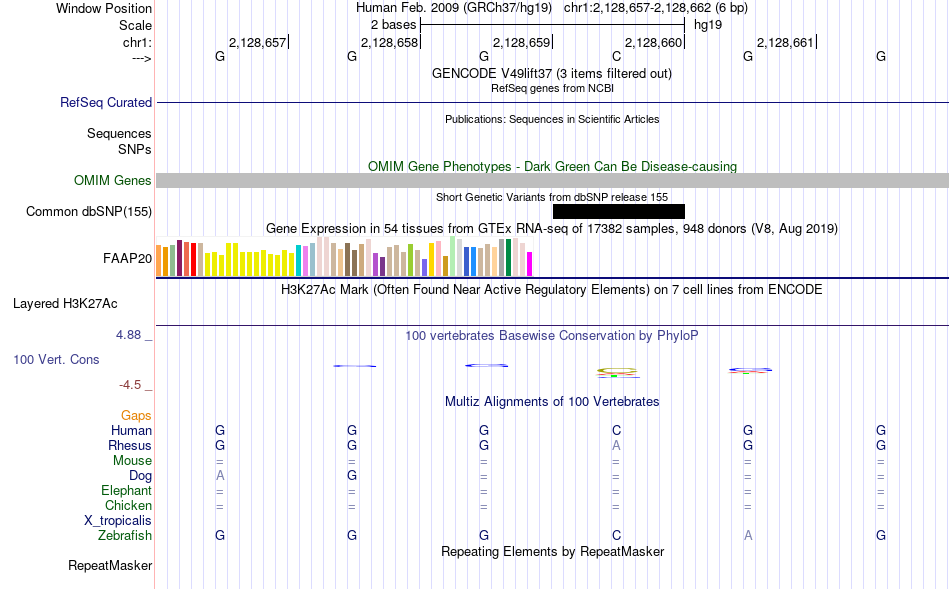Click the hg19 label by the scale bar
The image size is (950, 589).
coord(708,25)
